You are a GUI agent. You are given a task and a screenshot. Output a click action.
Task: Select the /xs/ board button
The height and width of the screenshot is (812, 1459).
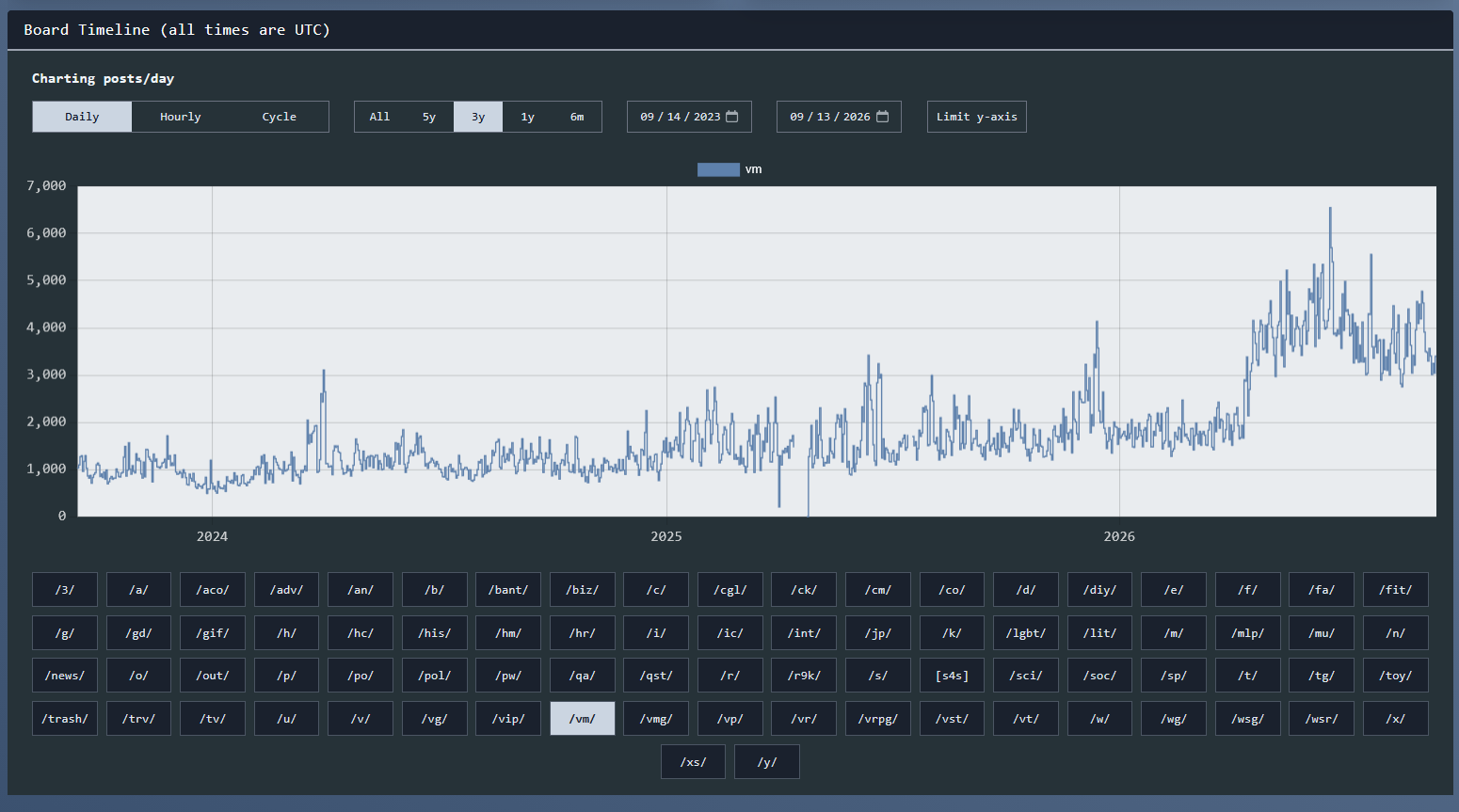point(694,762)
